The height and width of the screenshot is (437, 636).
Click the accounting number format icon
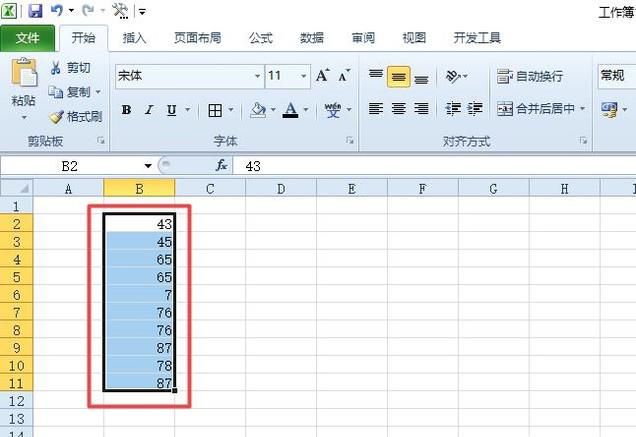point(610,110)
